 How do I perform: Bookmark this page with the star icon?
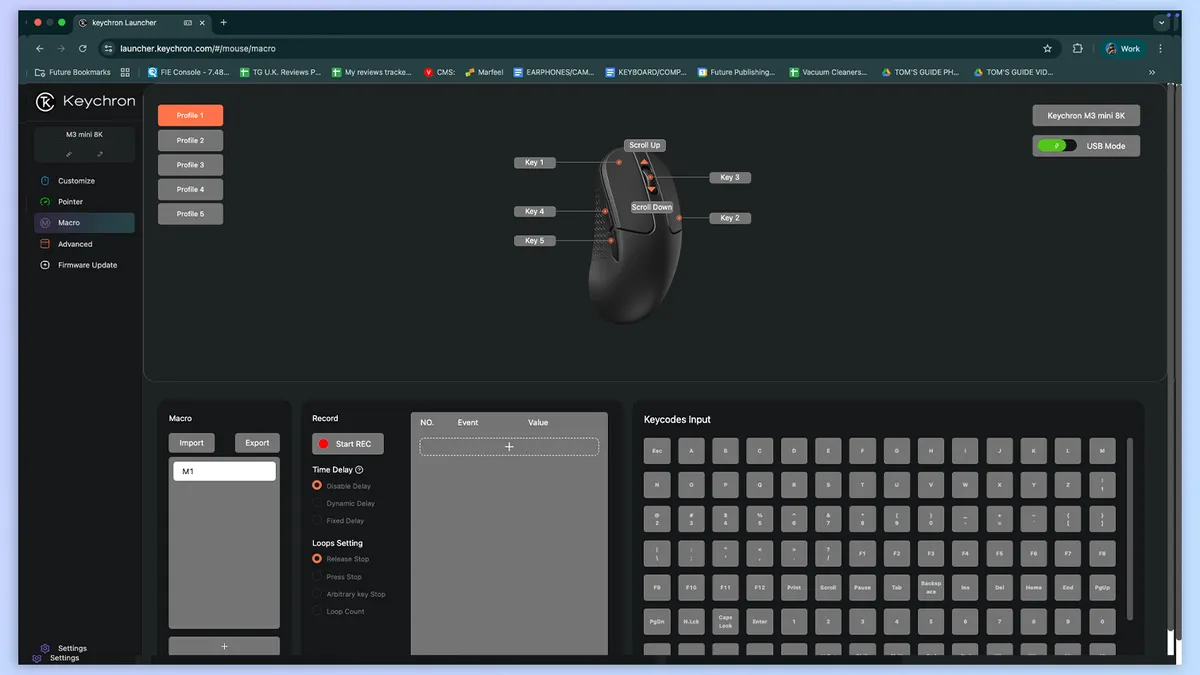pos(1047,48)
